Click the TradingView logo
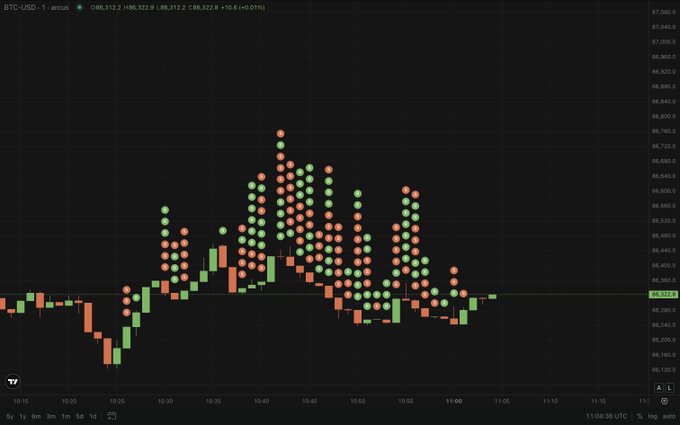Screen dimensions: 680x425 click(13, 382)
